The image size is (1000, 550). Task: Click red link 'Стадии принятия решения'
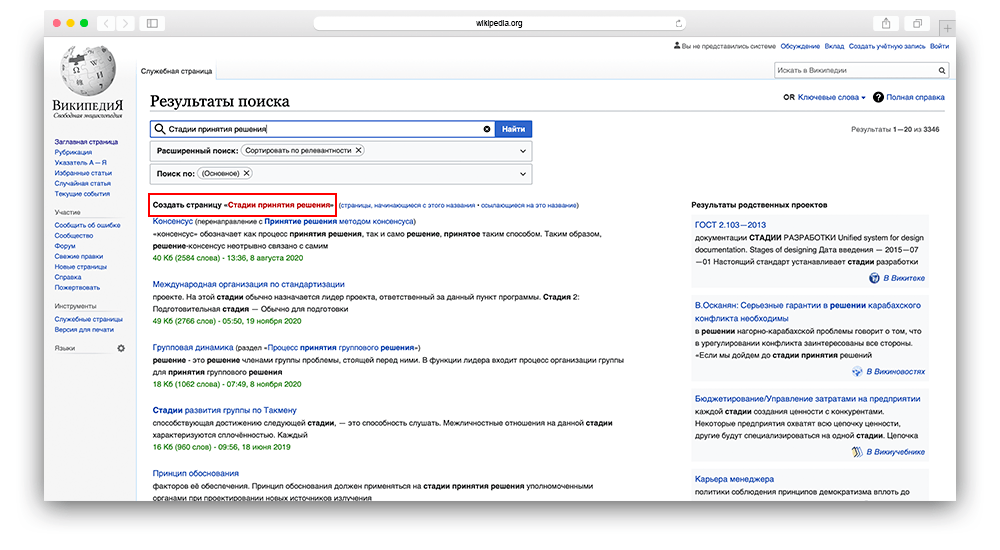(x=280, y=205)
